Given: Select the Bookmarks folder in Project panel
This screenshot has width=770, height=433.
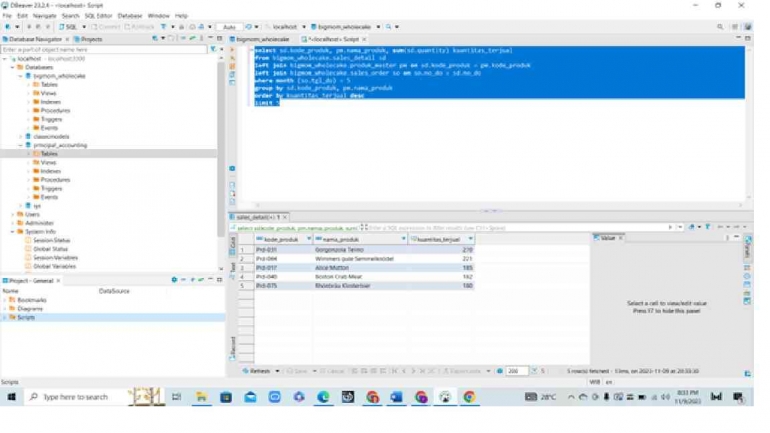Looking at the screenshot, I should (31, 300).
